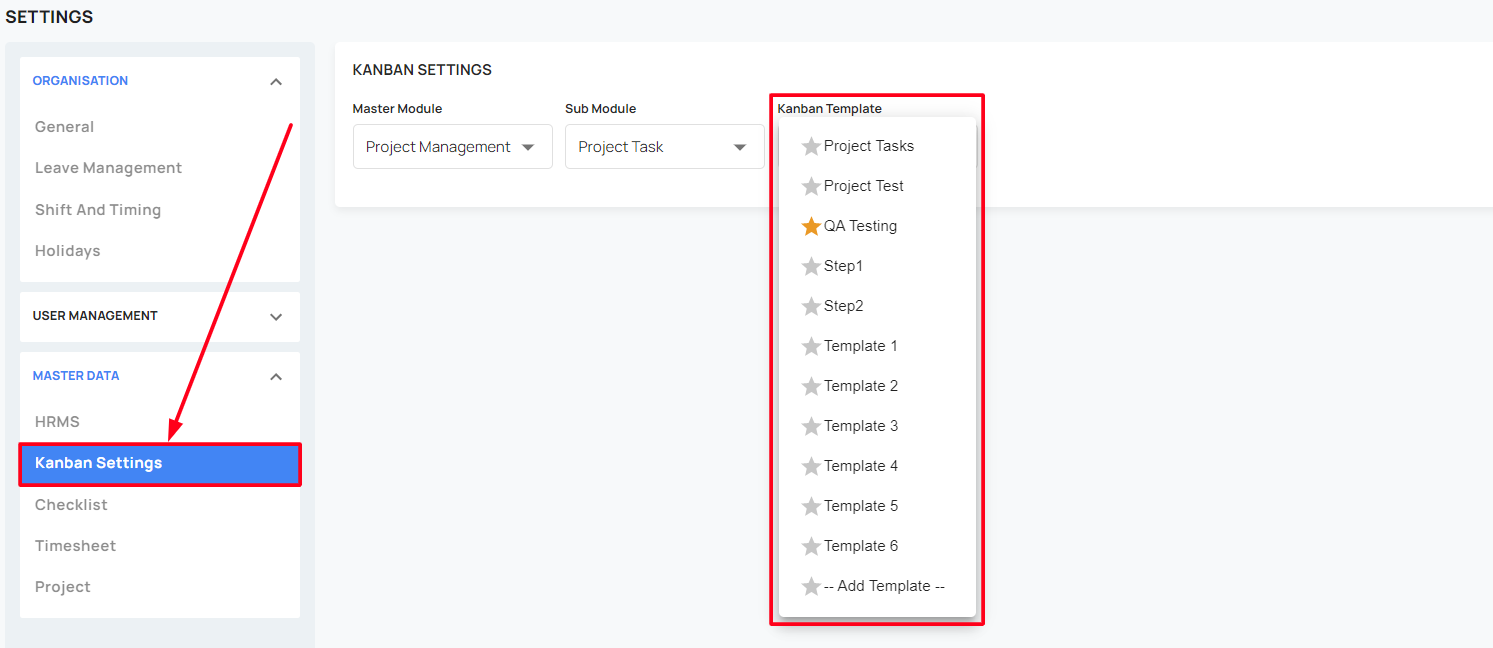Select the QA Testing template
The height and width of the screenshot is (648, 1493).
click(x=860, y=226)
